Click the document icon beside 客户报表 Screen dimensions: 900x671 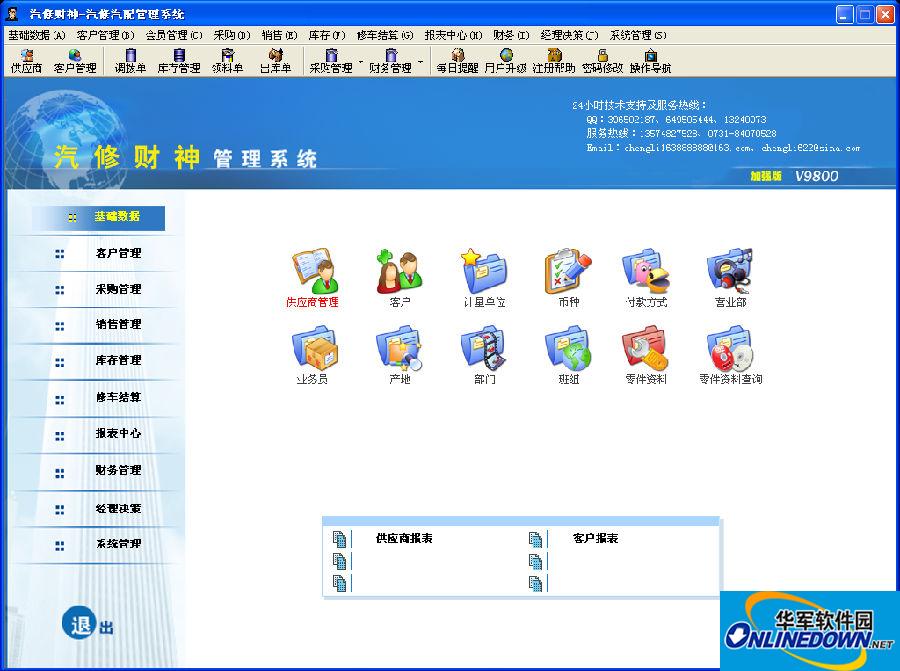point(535,539)
